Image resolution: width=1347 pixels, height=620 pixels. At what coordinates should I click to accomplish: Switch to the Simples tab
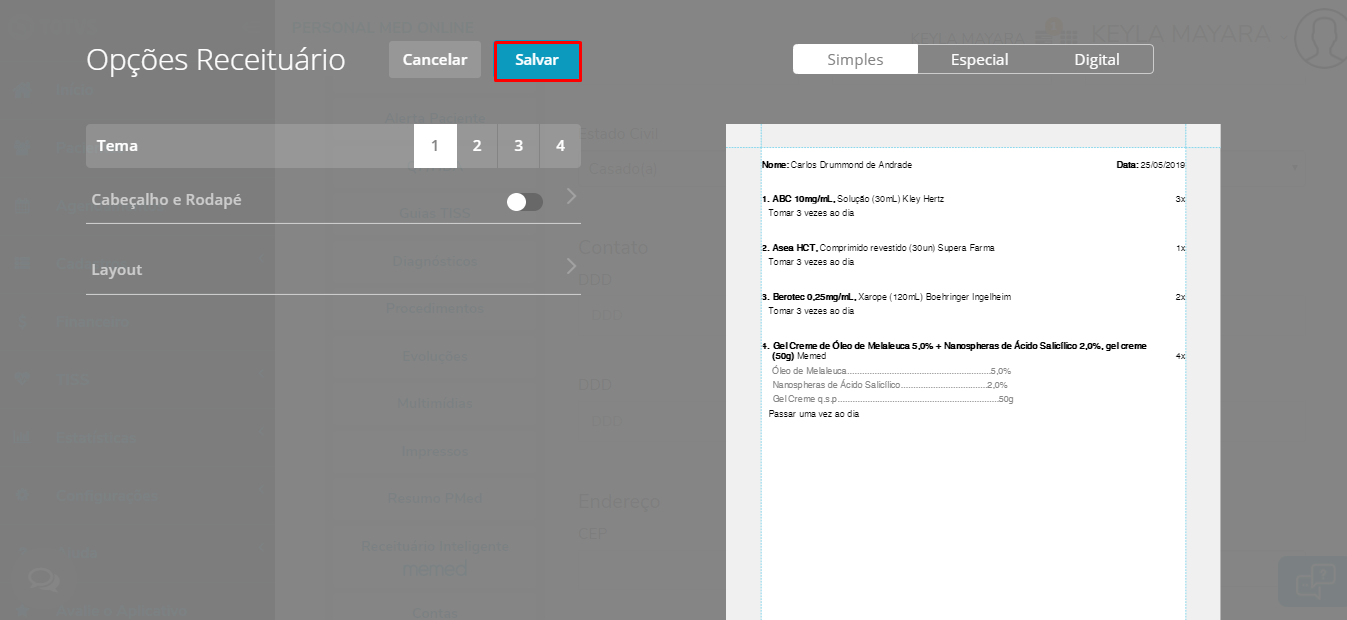point(855,60)
